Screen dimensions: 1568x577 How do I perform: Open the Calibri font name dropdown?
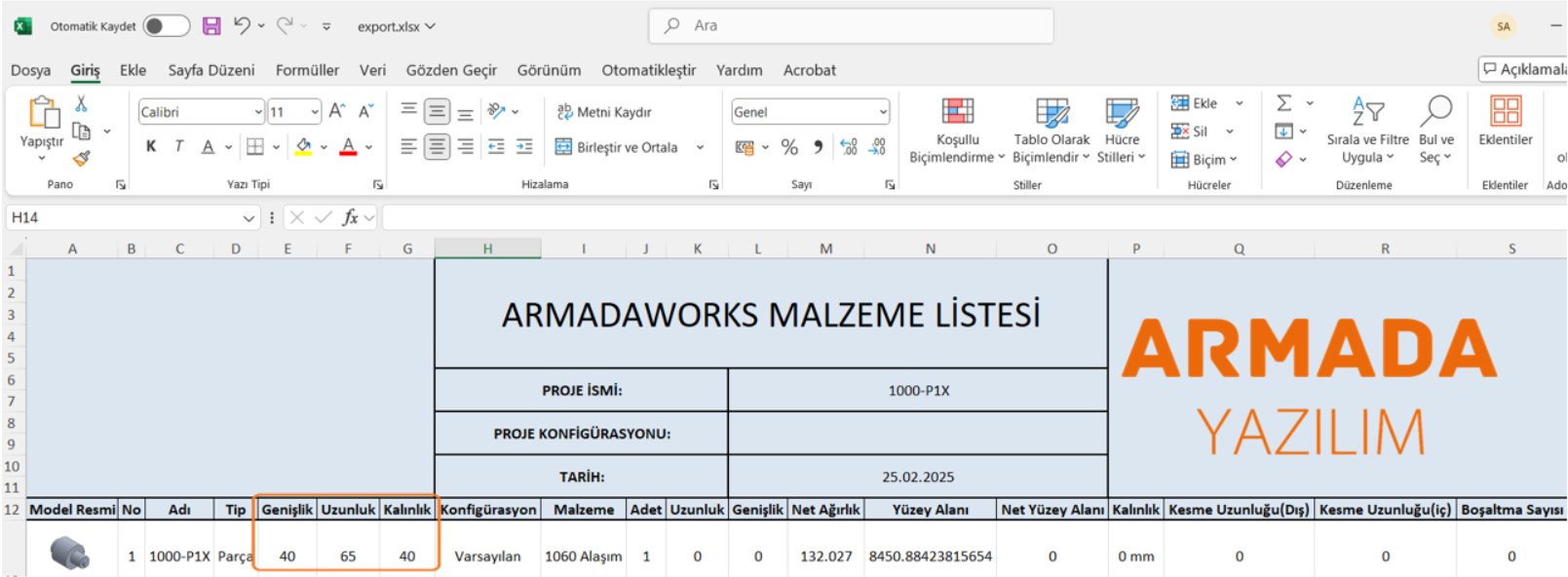(258, 112)
